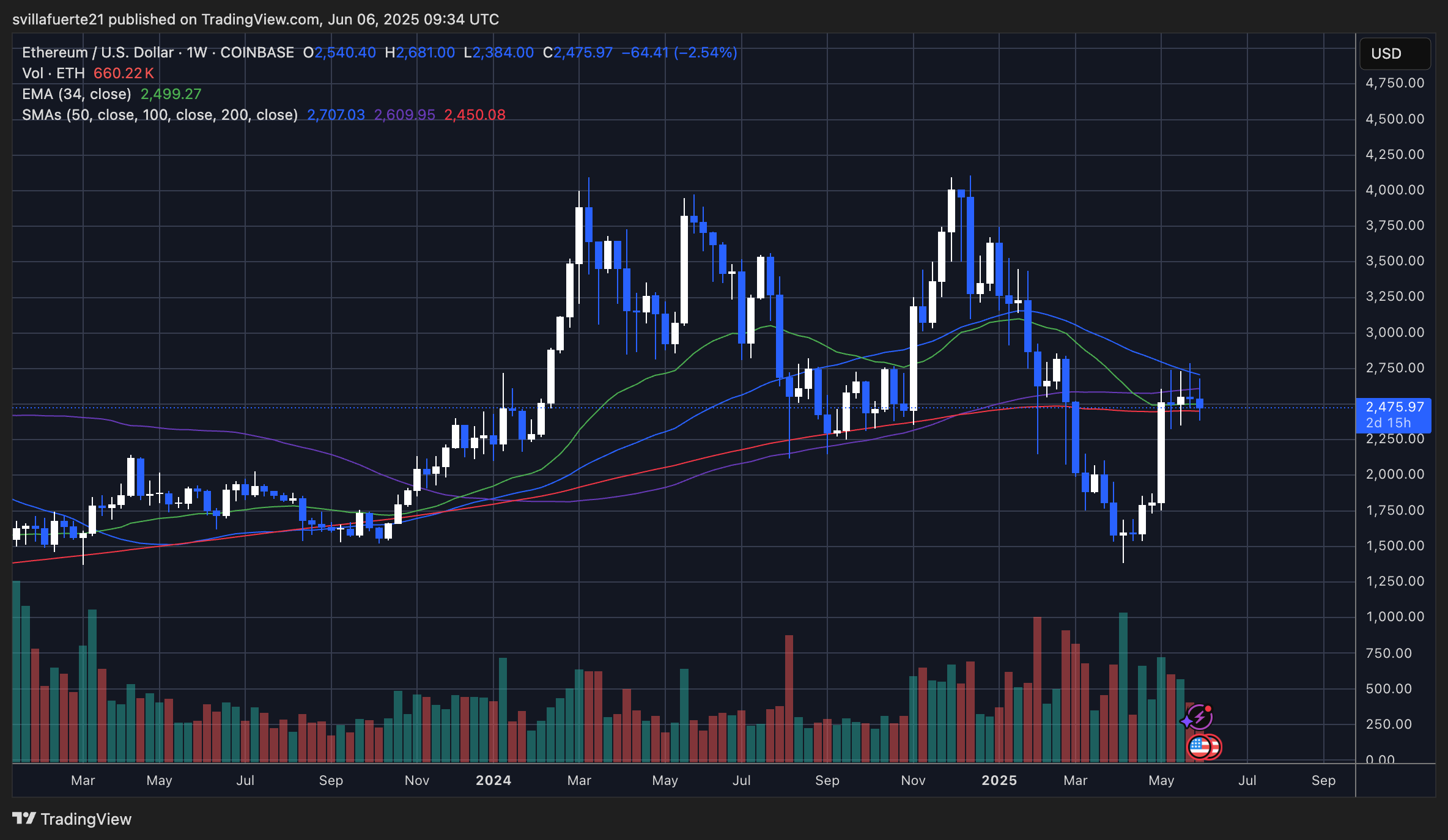Viewport: 1448px width, 840px height.
Task: Click the SMA 50 value 2,707.03
Action: coord(336,115)
